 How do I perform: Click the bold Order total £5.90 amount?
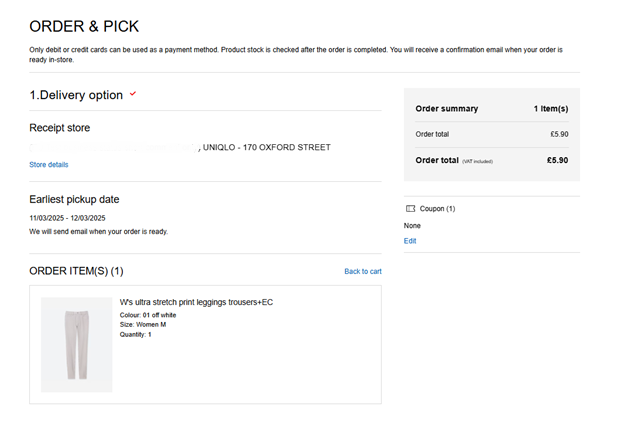click(557, 160)
